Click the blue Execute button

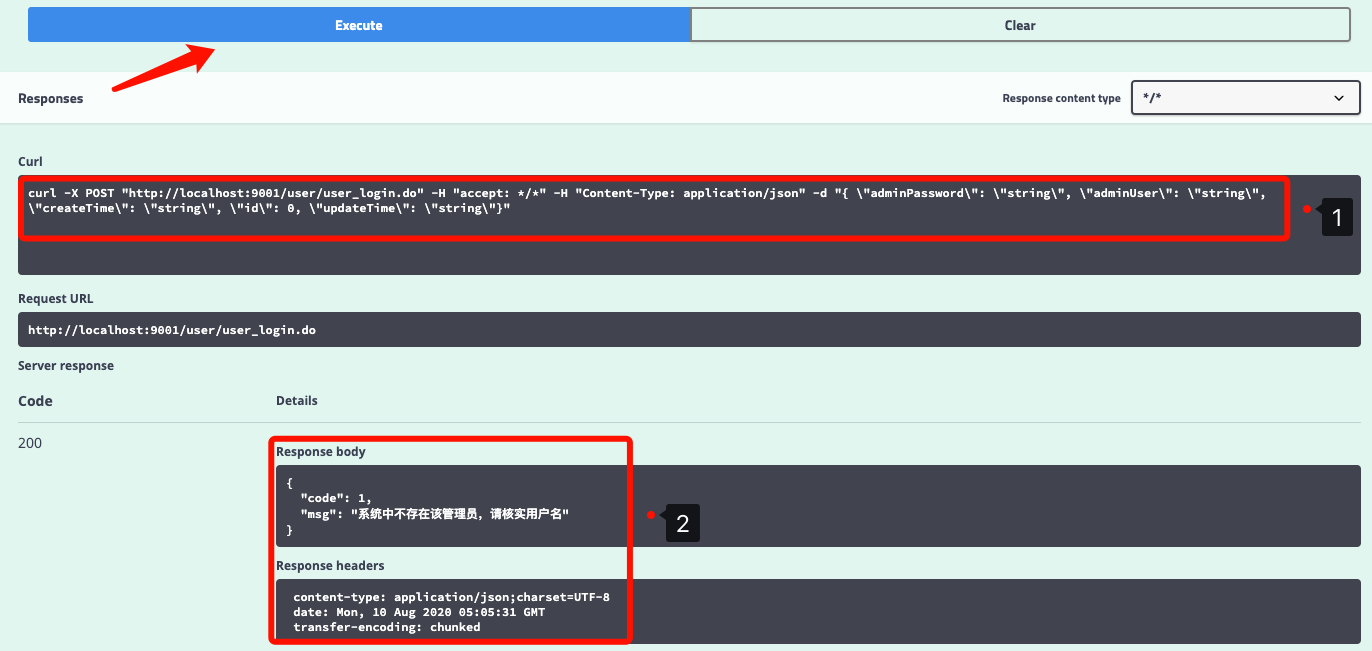(359, 25)
